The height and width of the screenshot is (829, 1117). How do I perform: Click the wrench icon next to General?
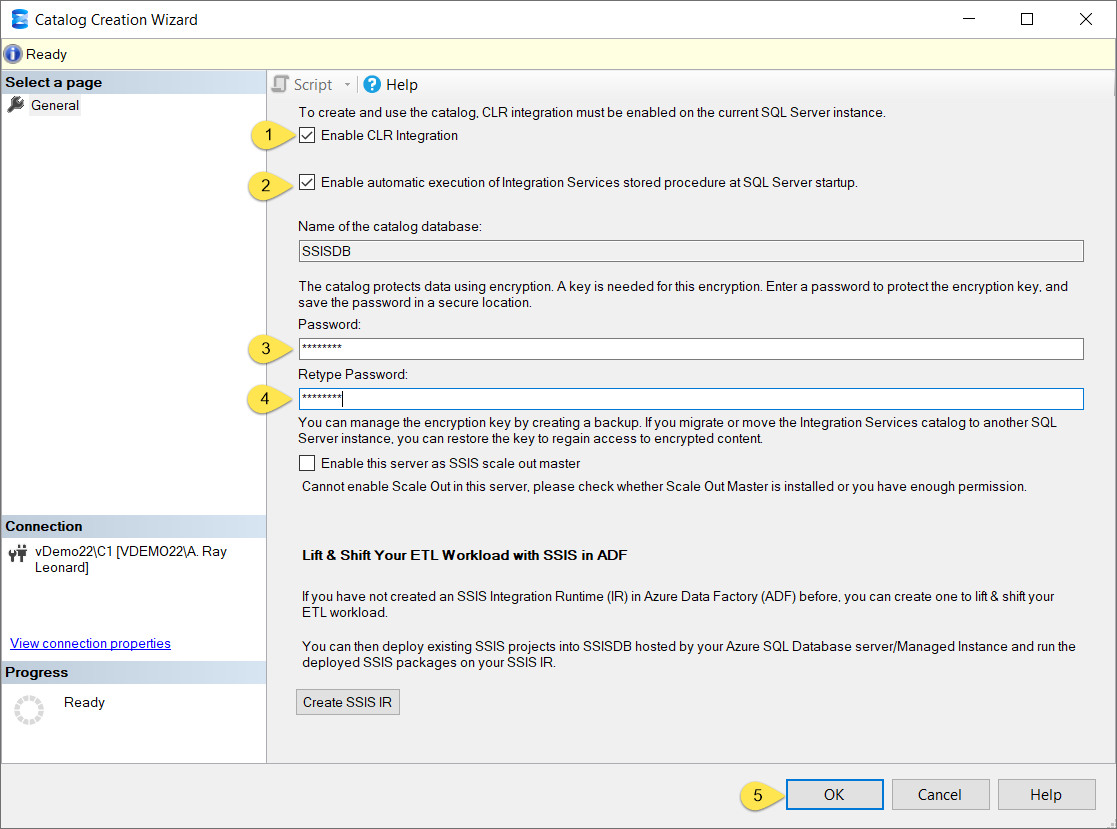(x=16, y=105)
